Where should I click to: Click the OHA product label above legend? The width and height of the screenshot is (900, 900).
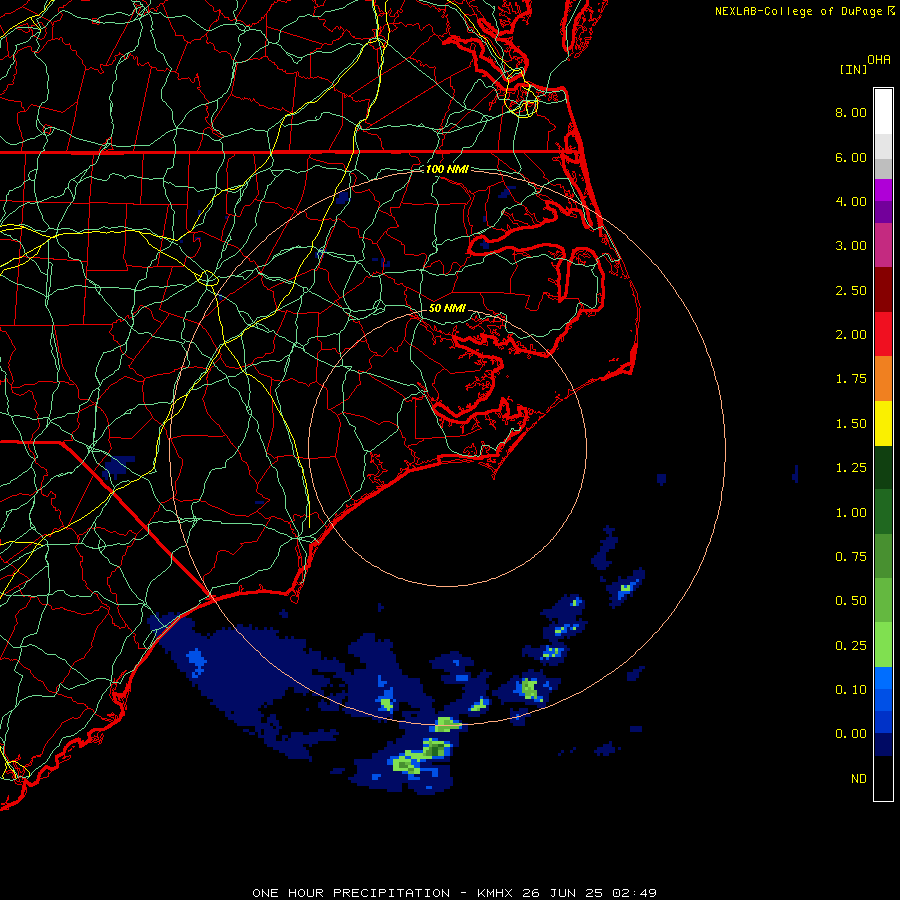coord(879,60)
